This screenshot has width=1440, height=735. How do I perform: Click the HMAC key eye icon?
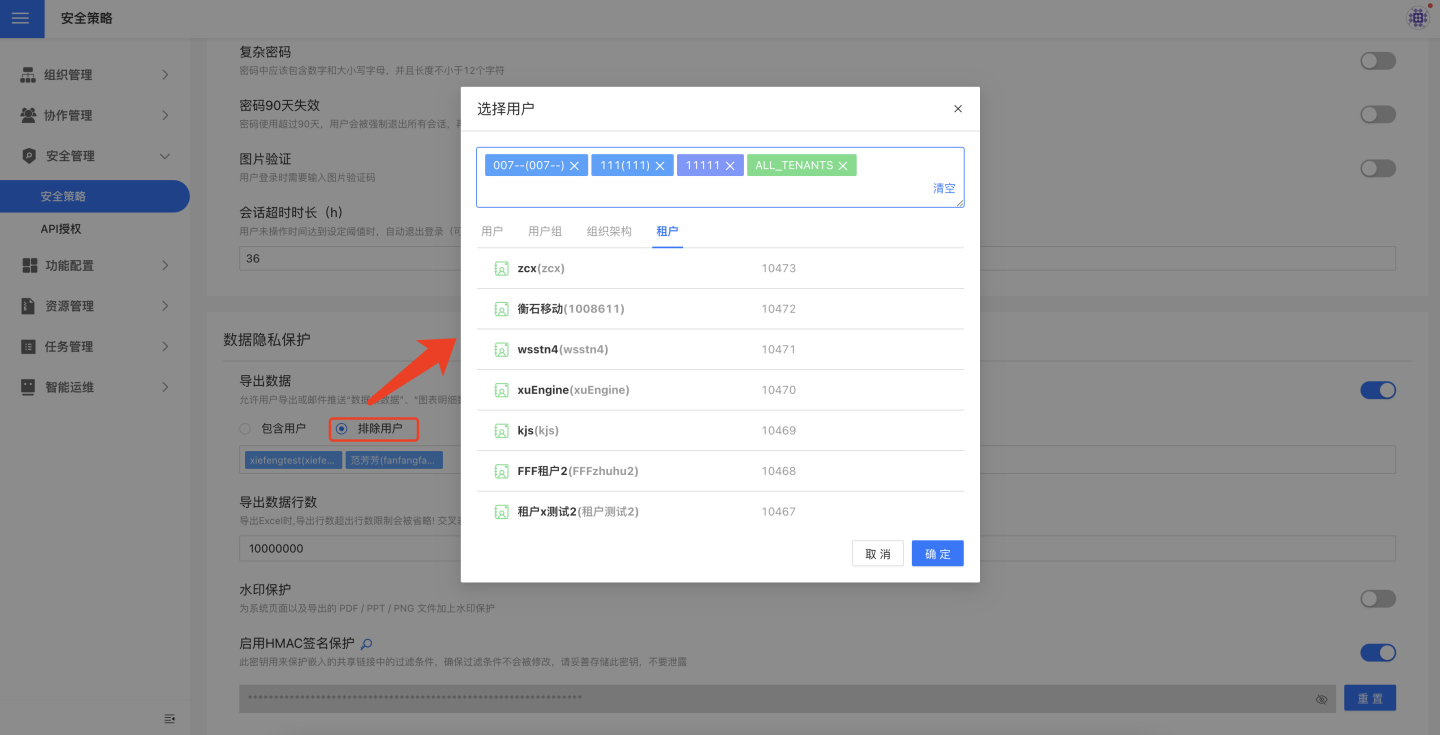[x=1321, y=699]
